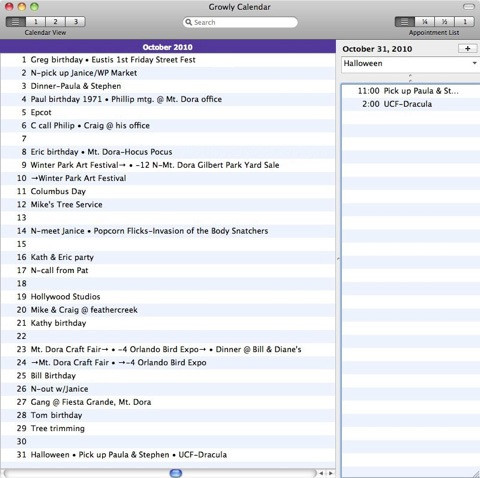The width and height of the screenshot is (480, 478).
Task: Switch Calendar View to list mode icon
Action: pos(16,22)
